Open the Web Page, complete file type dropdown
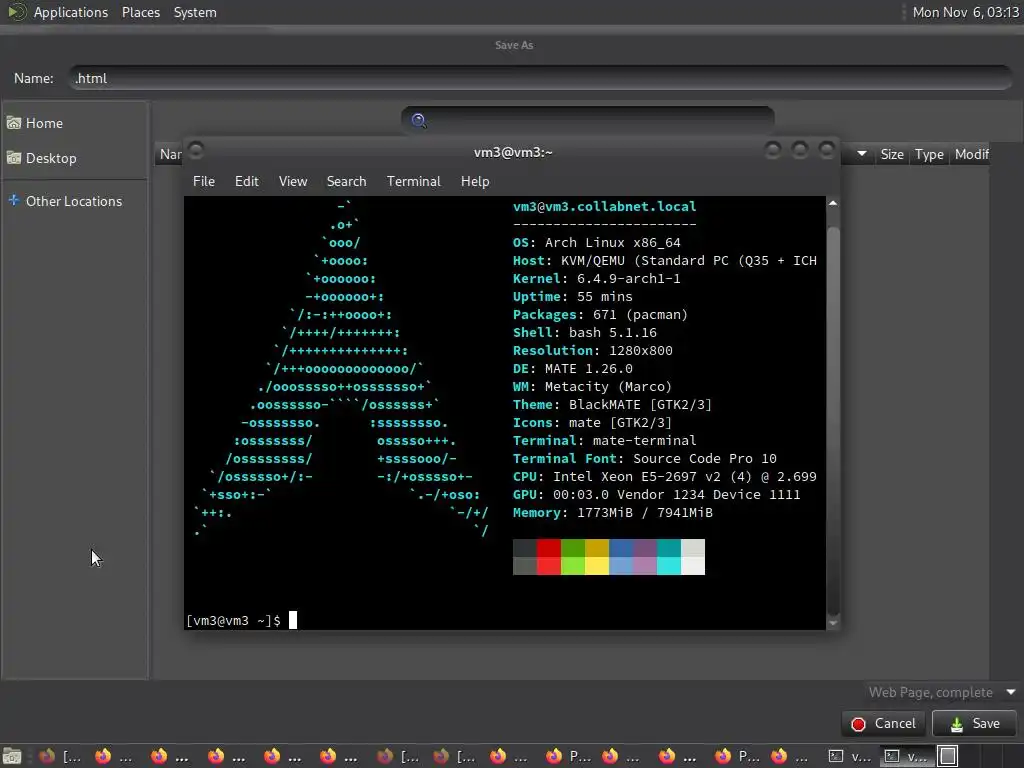This screenshot has height=768, width=1024. coord(941,692)
